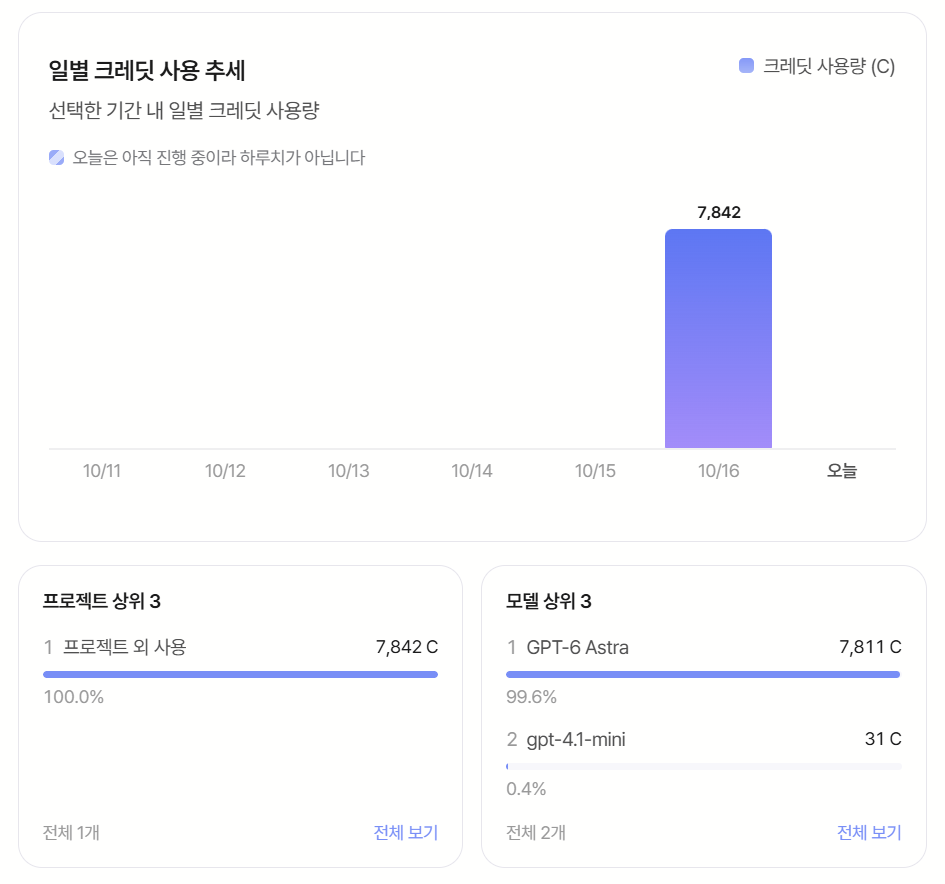Click the gpt-4.1-mini row label
This screenshot has height=884, width=945.
(576, 739)
